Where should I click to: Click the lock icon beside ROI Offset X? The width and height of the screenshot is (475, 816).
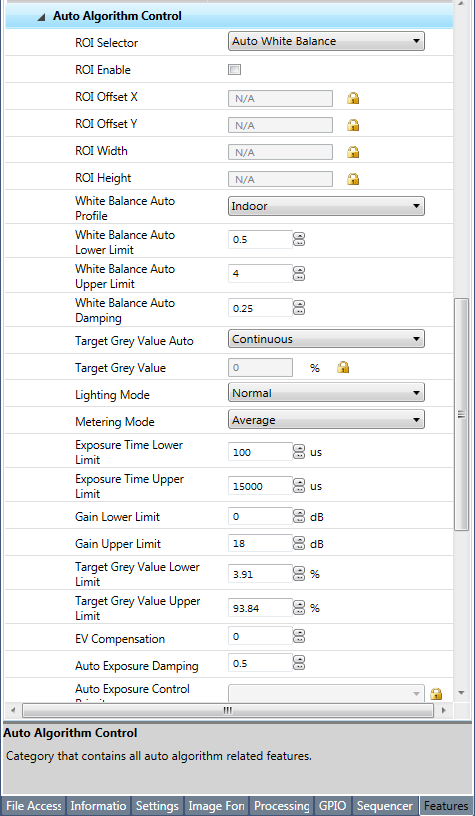click(353, 98)
